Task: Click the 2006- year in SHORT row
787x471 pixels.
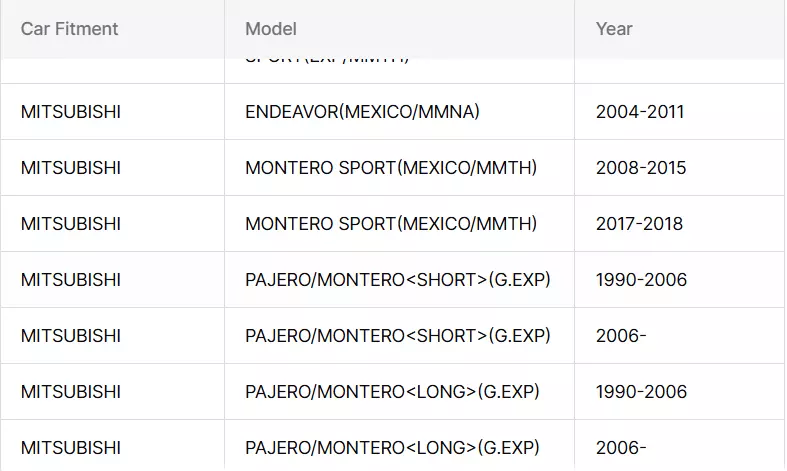Action: point(621,335)
